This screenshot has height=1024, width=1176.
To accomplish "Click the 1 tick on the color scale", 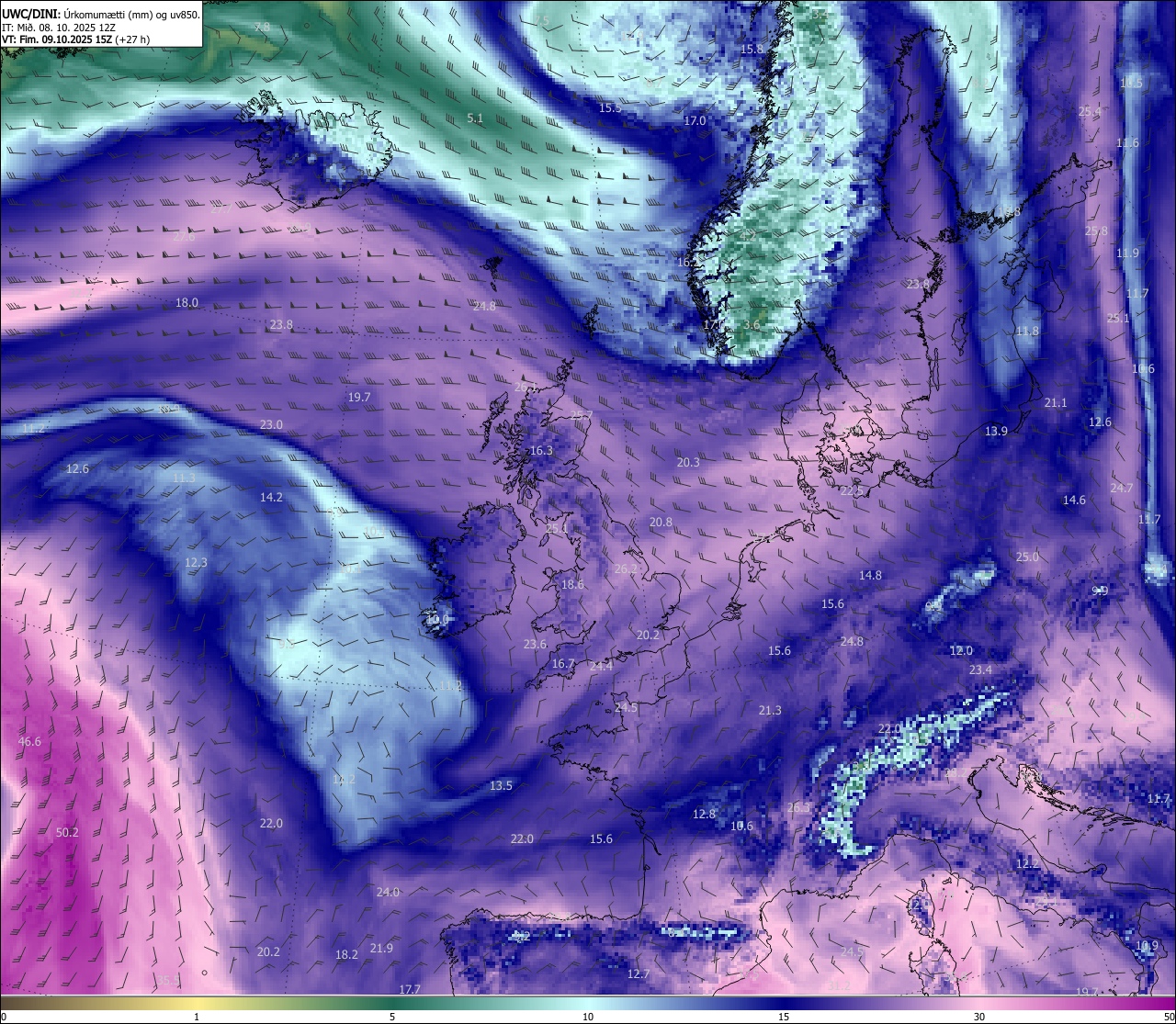I will point(196,1017).
